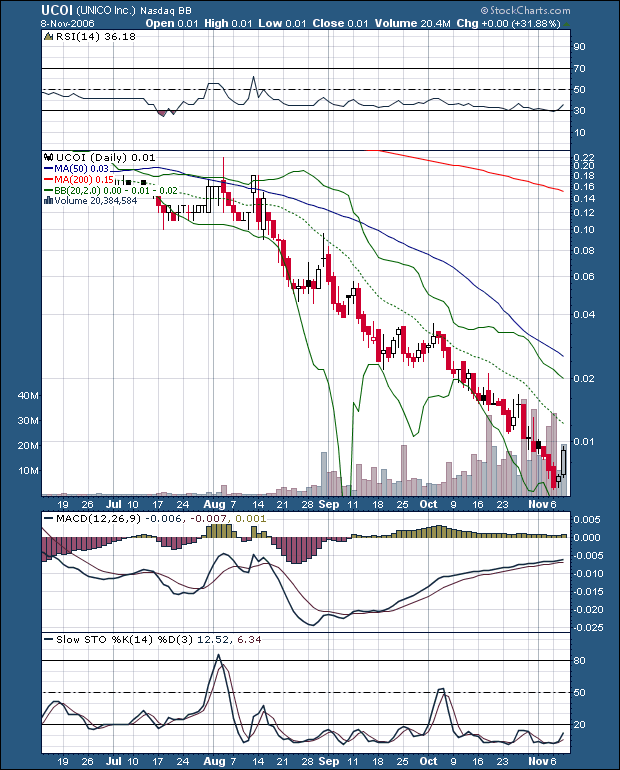
Task: Click the Chg +0.00 (+31.88%) value
Action: (509, 23)
